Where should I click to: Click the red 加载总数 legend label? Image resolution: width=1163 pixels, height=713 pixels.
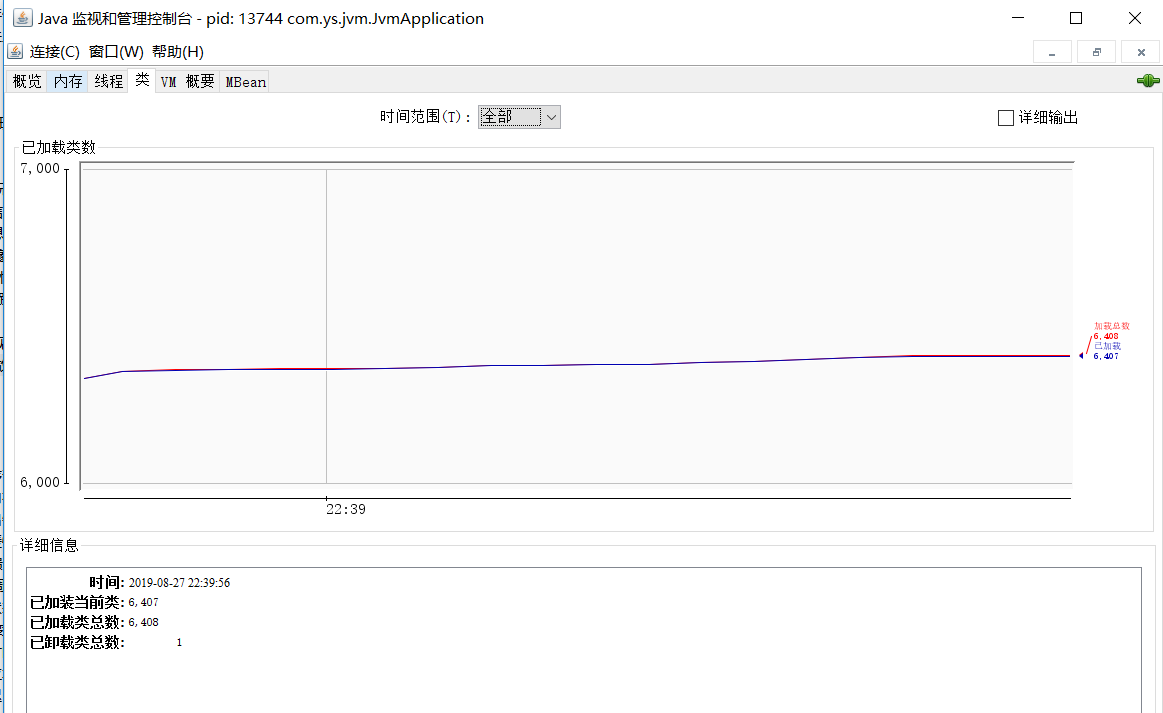[x=1112, y=326]
